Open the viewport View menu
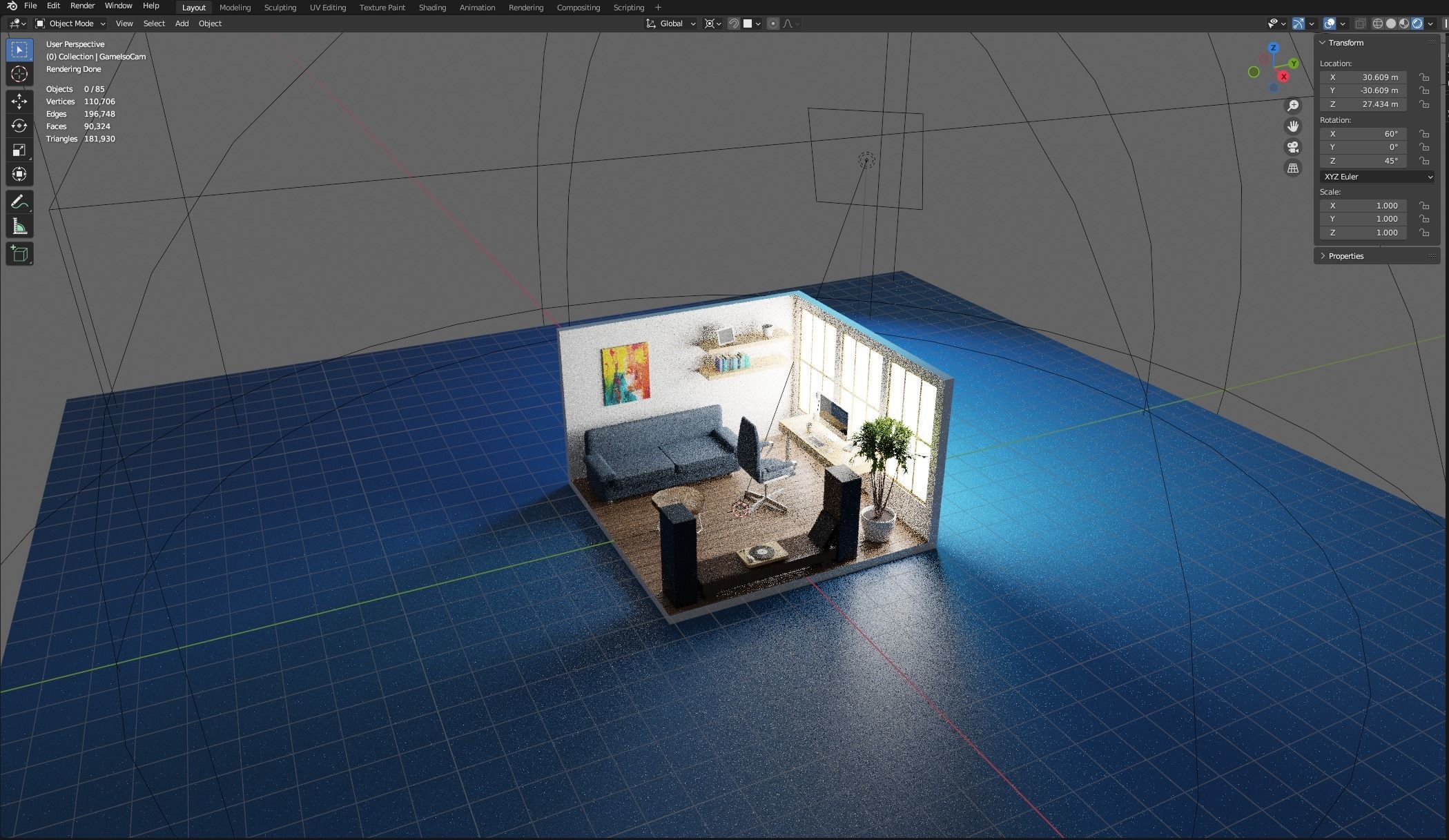1449x840 pixels. 124,23
